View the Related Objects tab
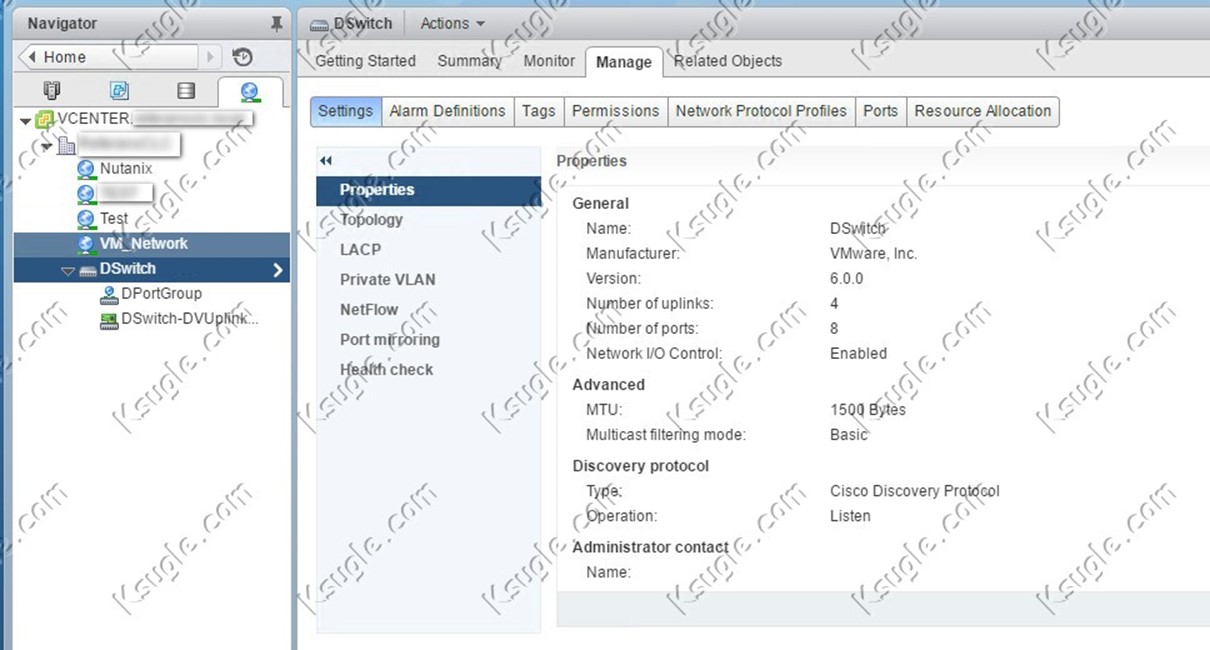This screenshot has width=1210, height=650. [728, 61]
